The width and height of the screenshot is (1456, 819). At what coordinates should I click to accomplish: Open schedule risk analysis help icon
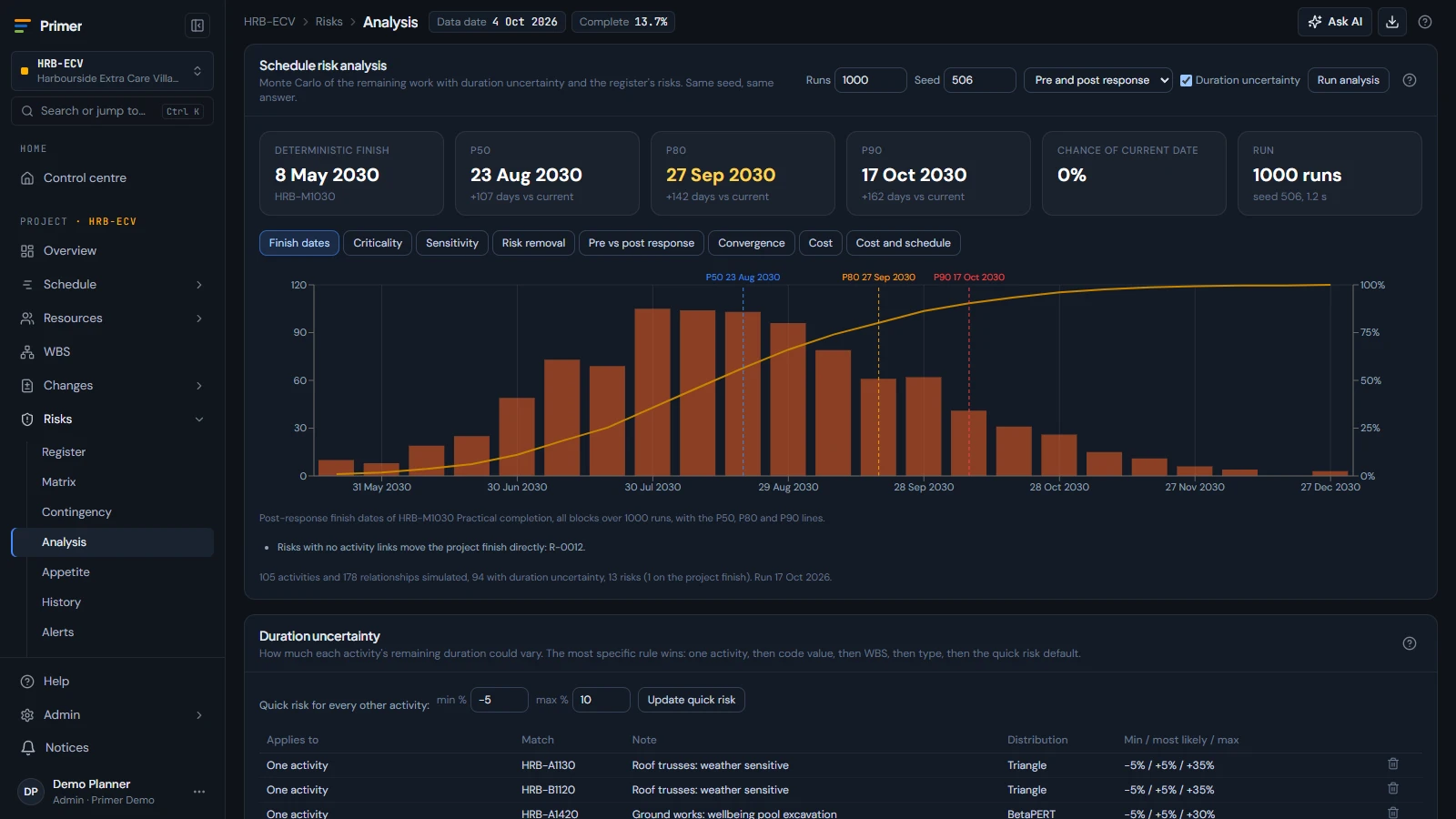point(1410,80)
